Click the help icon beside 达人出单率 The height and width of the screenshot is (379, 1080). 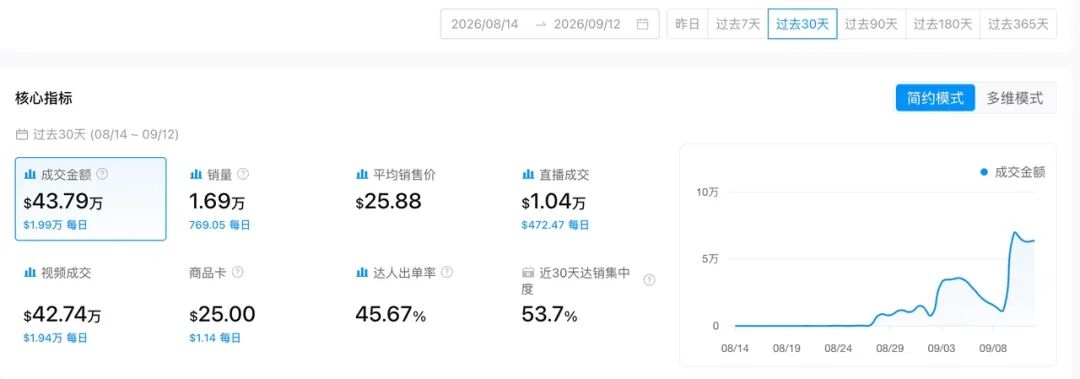click(447, 272)
